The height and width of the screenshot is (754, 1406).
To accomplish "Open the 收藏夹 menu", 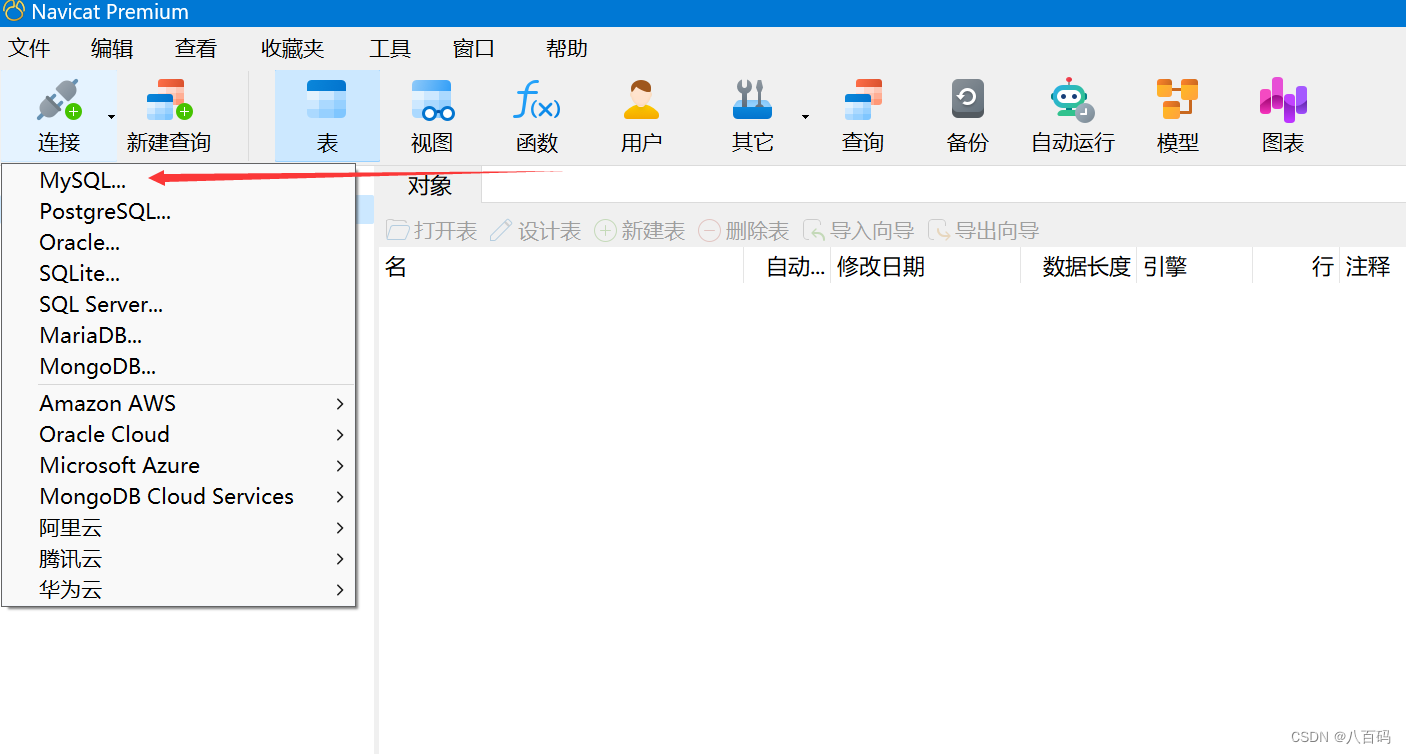I will (292, 48).
